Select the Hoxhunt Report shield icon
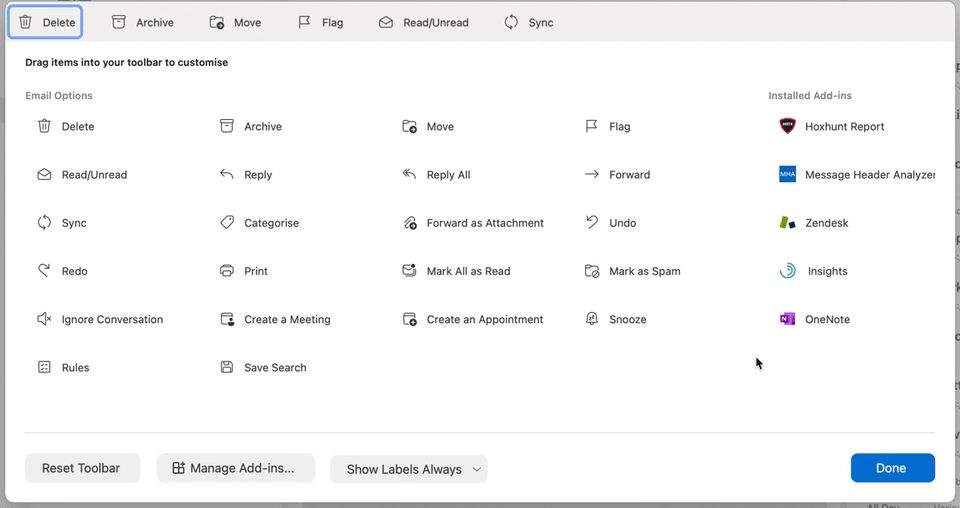960x508 pixels. (787, 126)
